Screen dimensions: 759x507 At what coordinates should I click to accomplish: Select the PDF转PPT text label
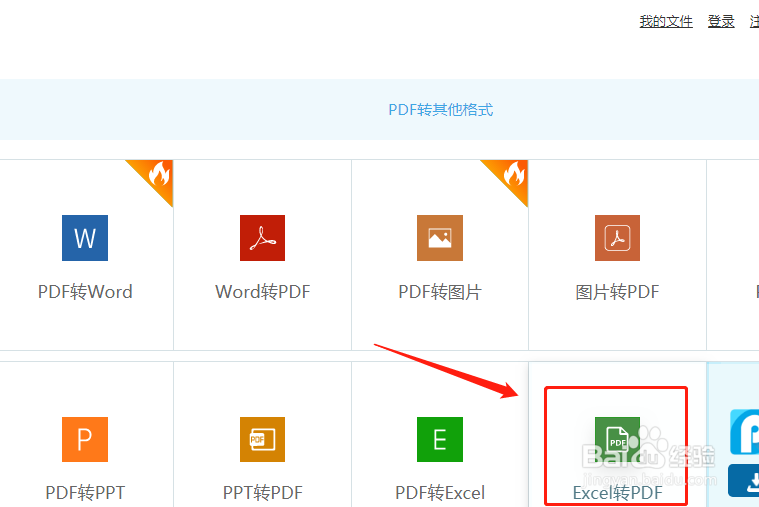[x=85, y=493]
